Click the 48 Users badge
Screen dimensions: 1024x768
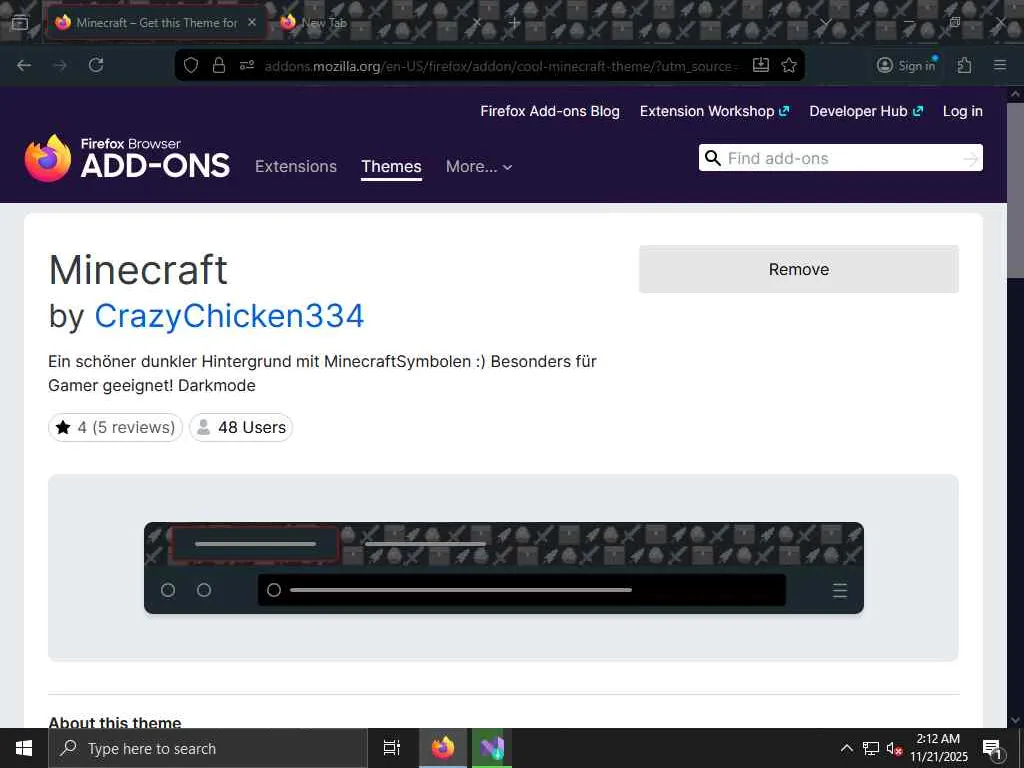pyautogui.click(x=241, y=427)
